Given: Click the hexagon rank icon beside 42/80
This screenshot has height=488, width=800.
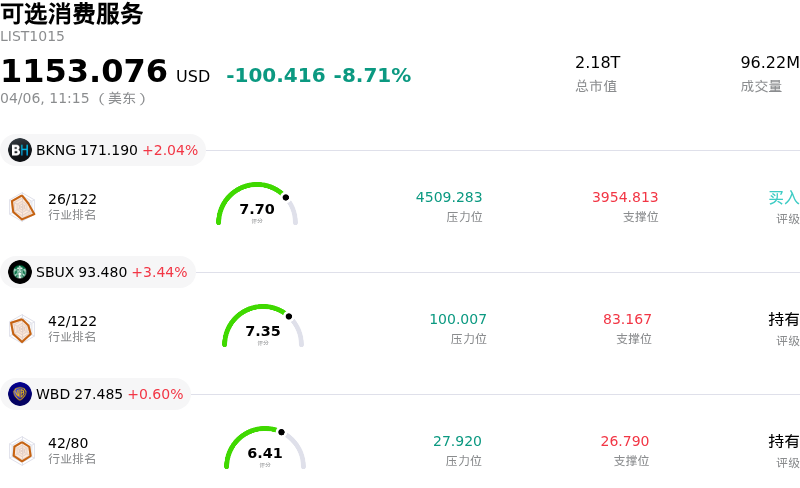Looking at the screenshot, I should click(22, 451).
